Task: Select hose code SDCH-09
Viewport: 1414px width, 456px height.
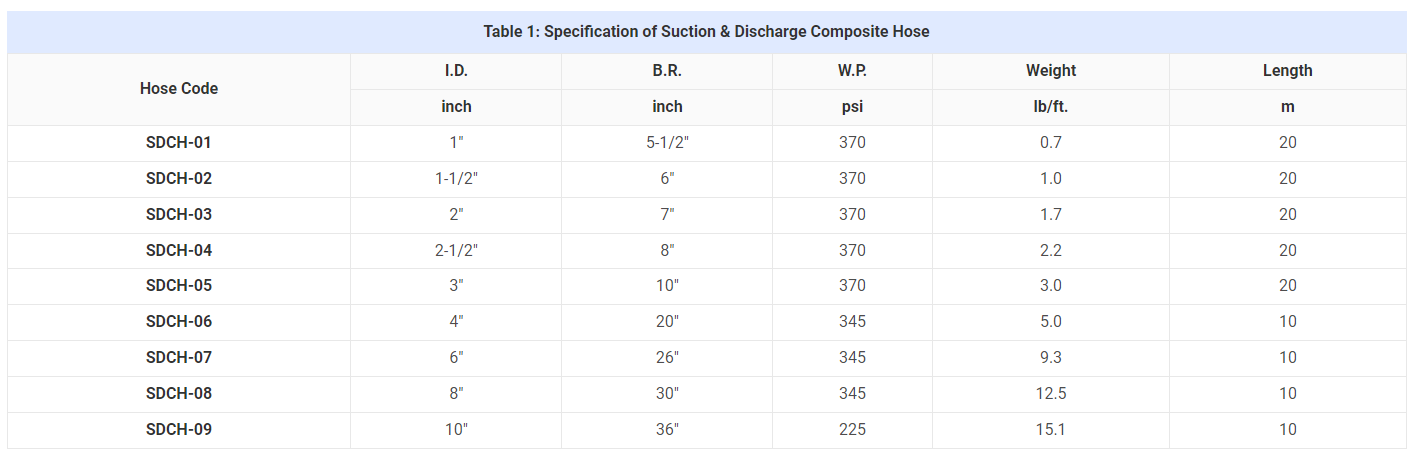Action: coord(179,430)
